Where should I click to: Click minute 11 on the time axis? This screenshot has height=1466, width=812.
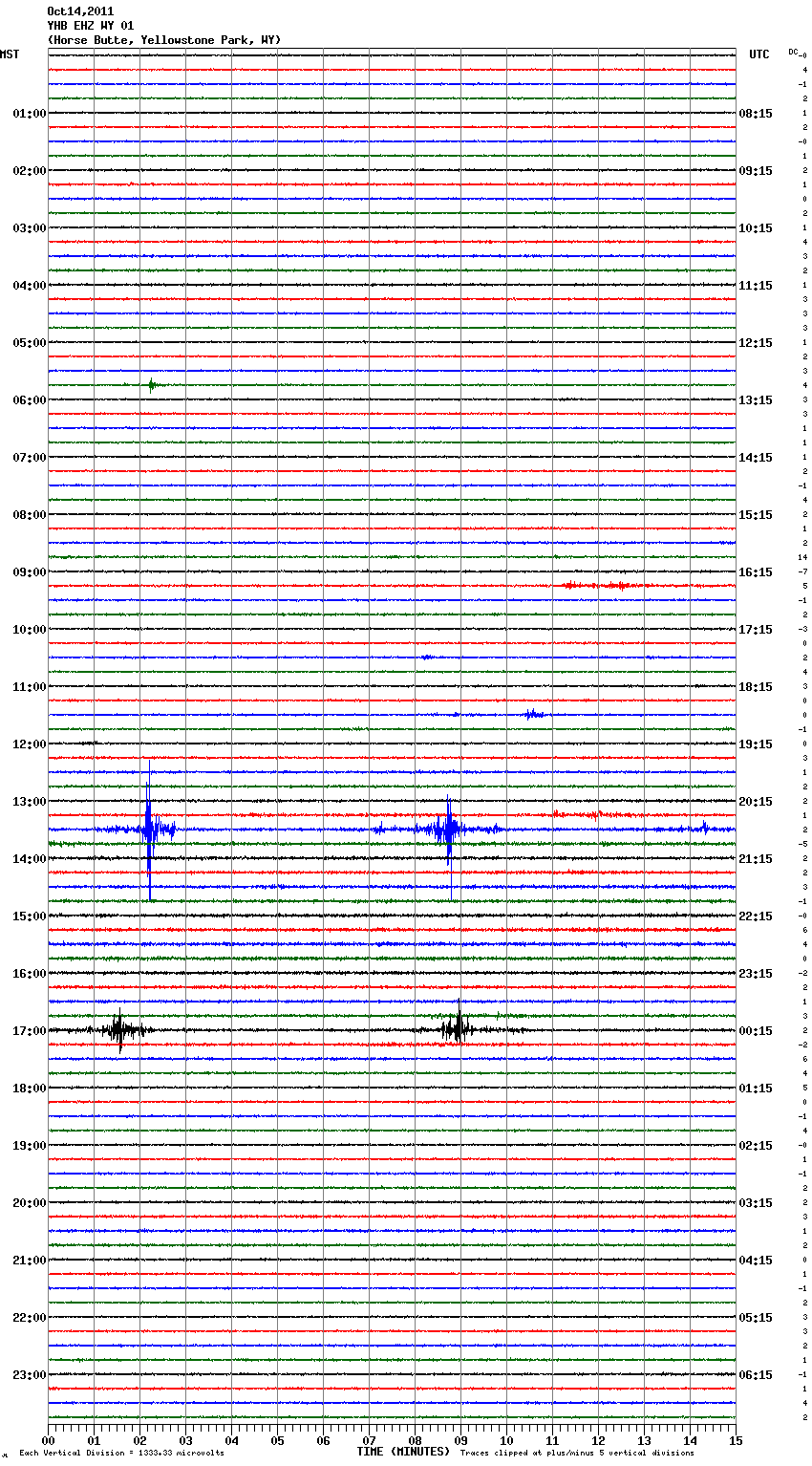click(552, 1440)
